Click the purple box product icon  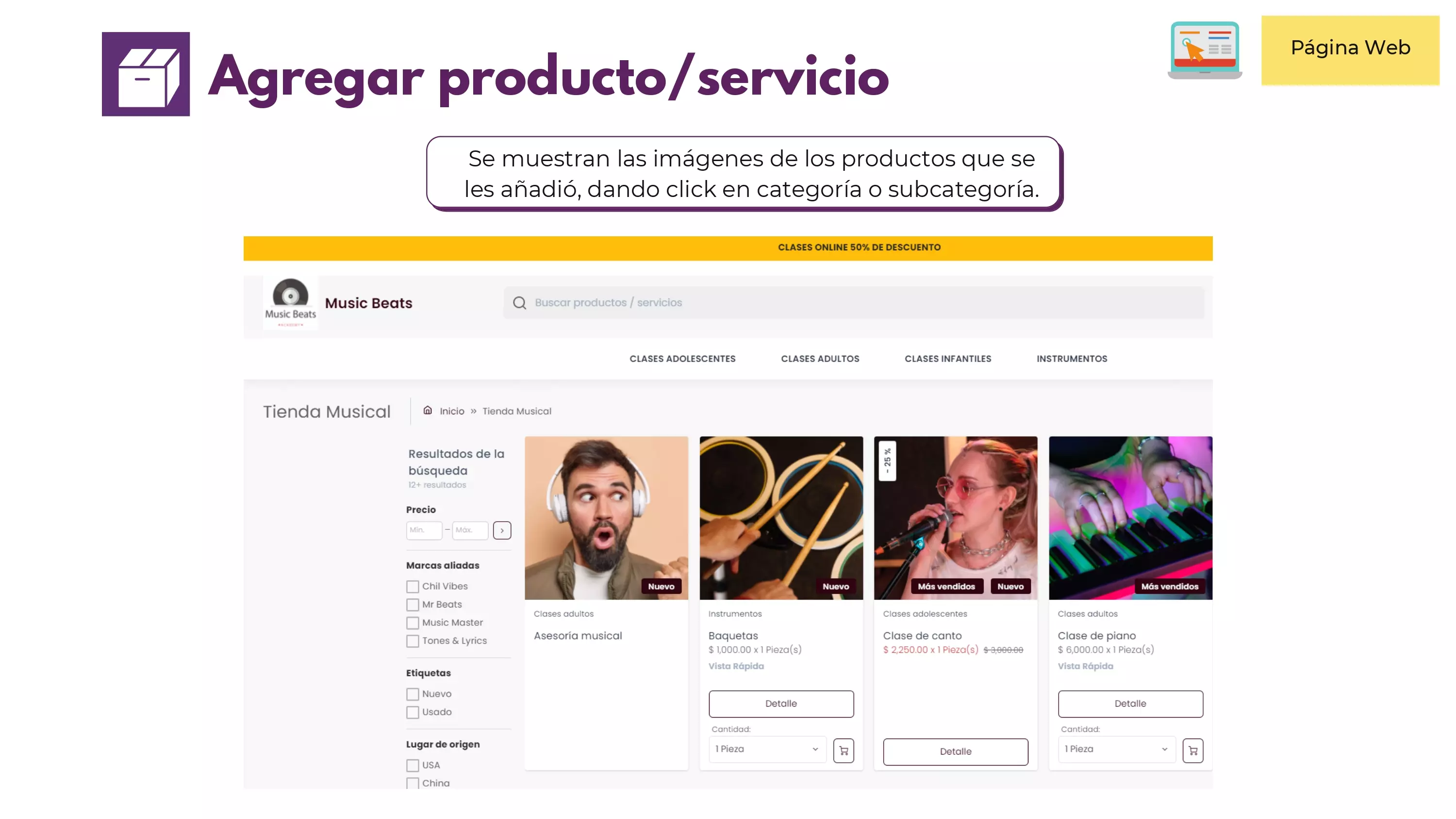(x=146, y=74)
